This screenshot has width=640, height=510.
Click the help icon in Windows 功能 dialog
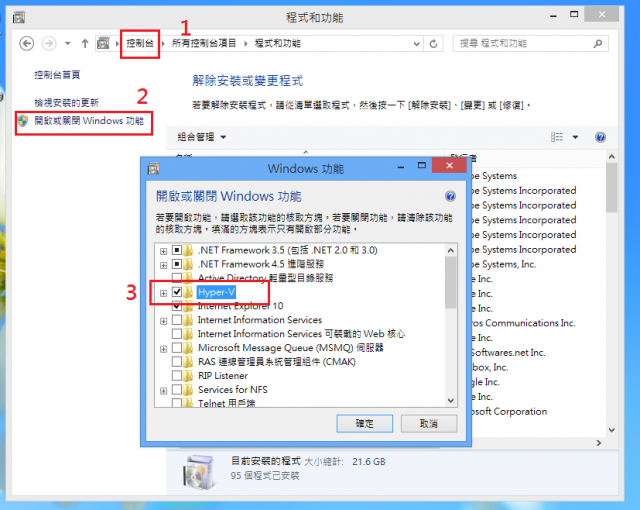click(450, 196)
